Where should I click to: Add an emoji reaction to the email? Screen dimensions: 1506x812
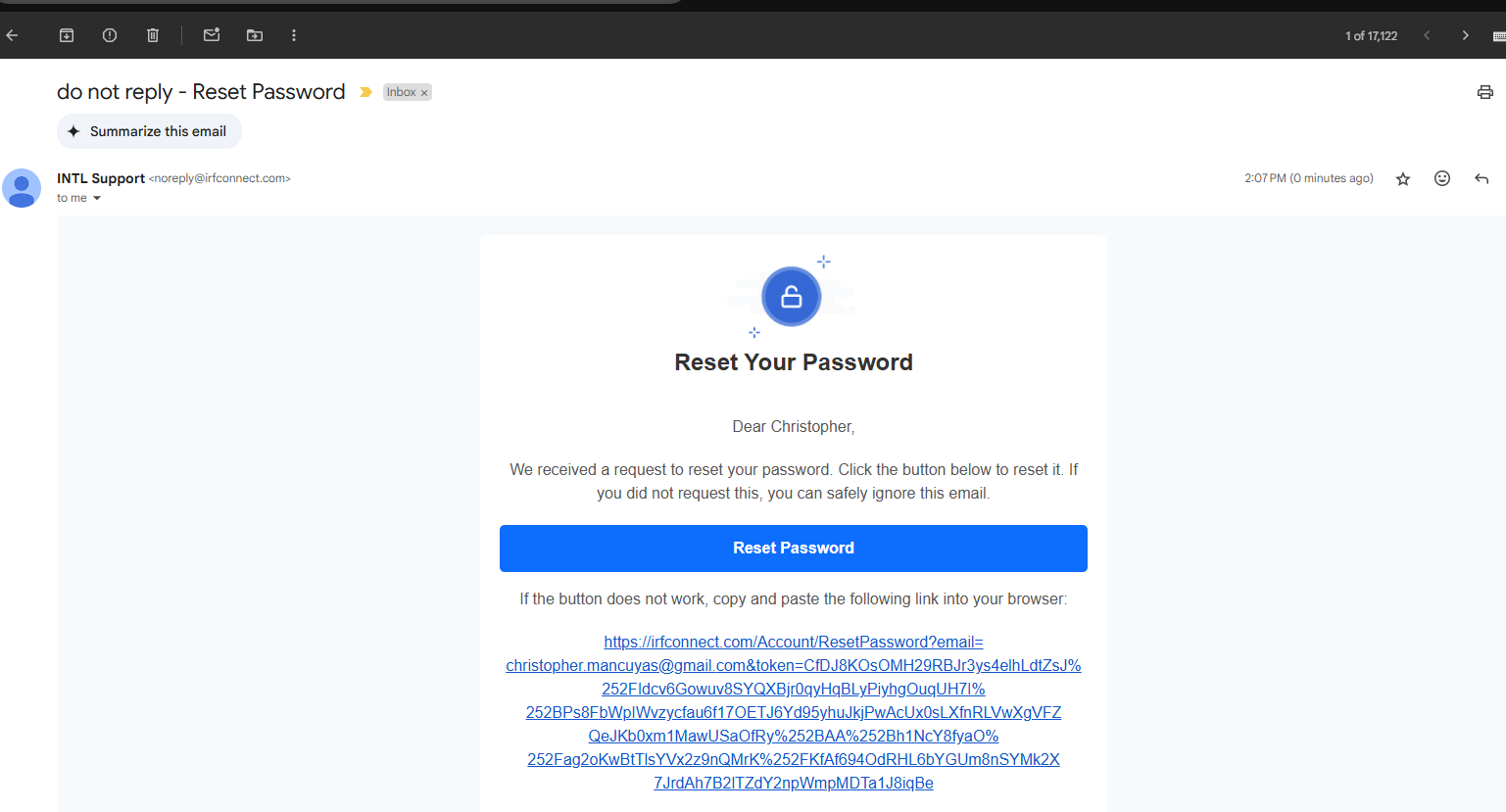coord(1441,178)
